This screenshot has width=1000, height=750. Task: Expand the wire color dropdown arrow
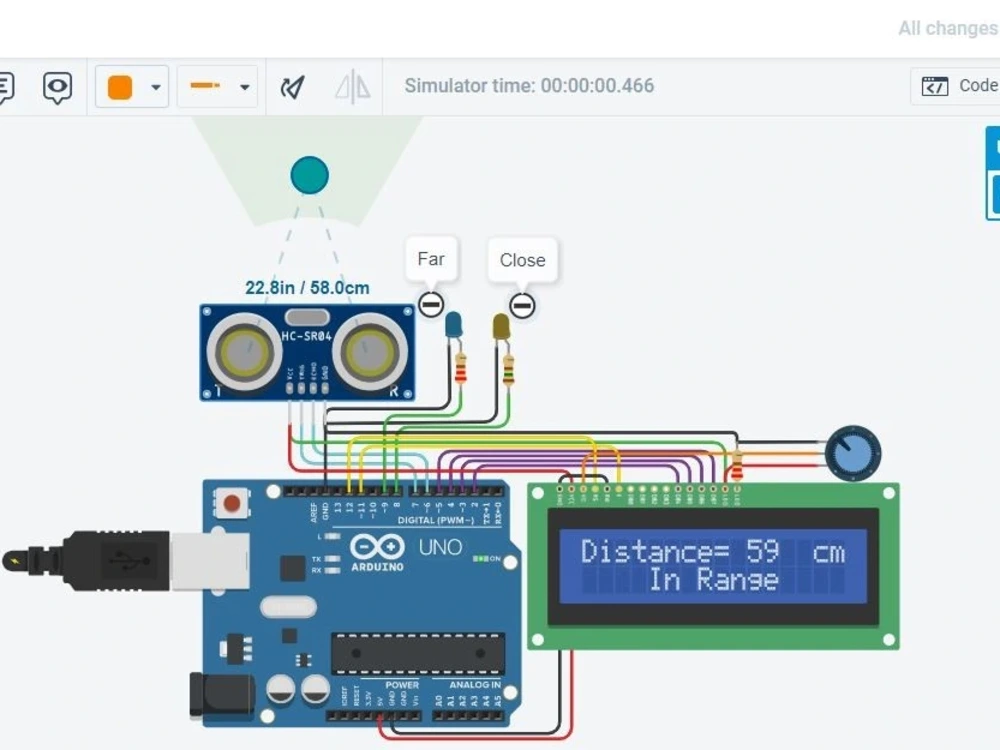[155, 88]
